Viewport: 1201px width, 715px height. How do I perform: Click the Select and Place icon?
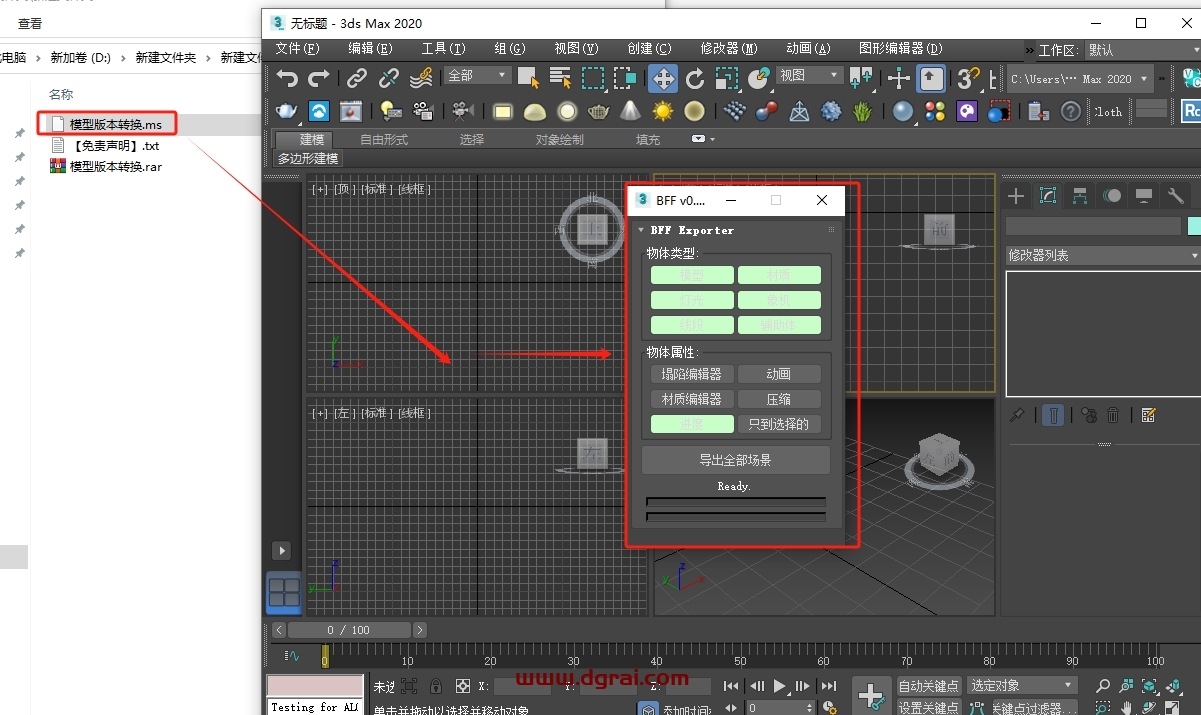759,78
